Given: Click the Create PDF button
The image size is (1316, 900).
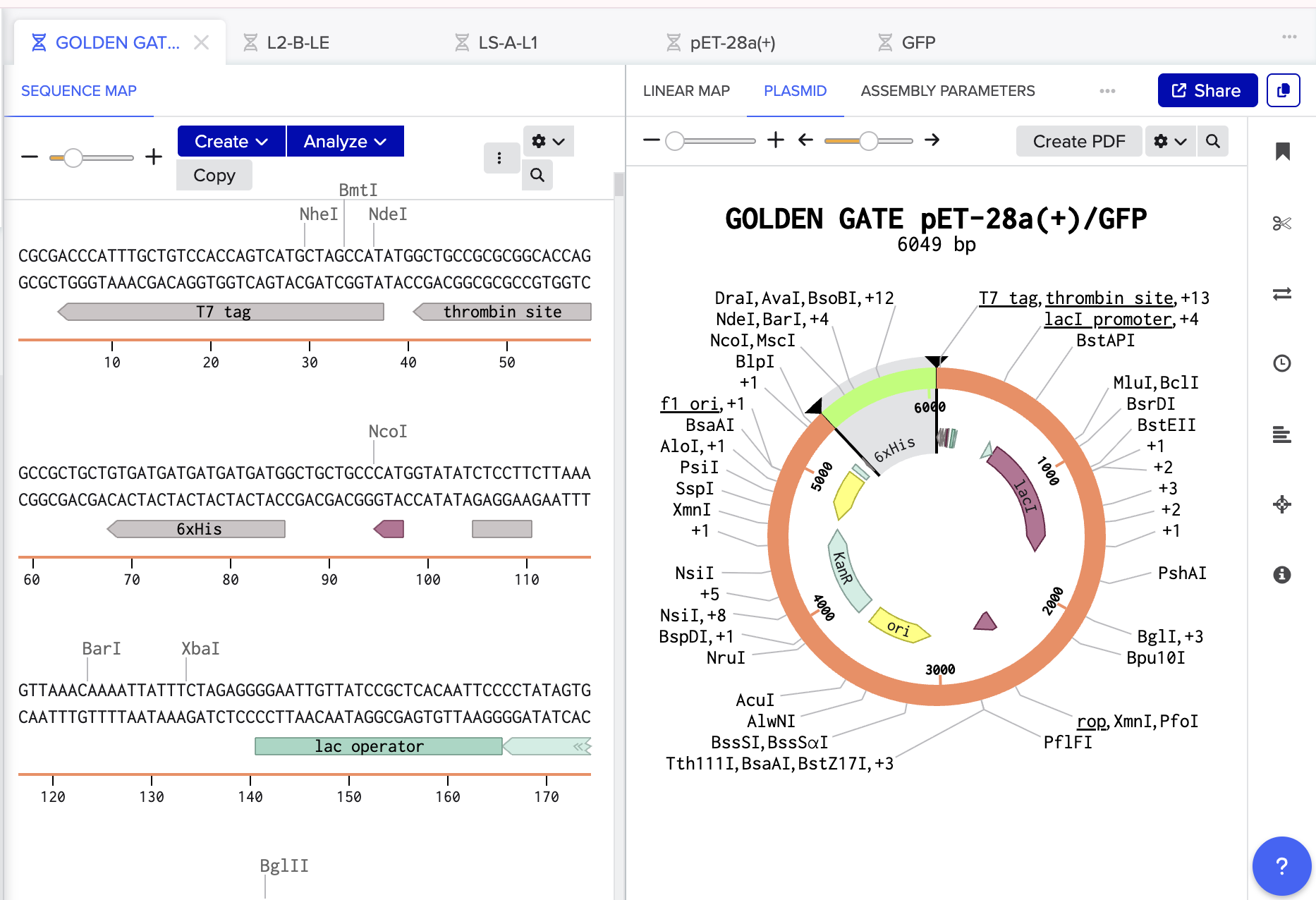Looking at the screenshot, I should pos(1078,141).
